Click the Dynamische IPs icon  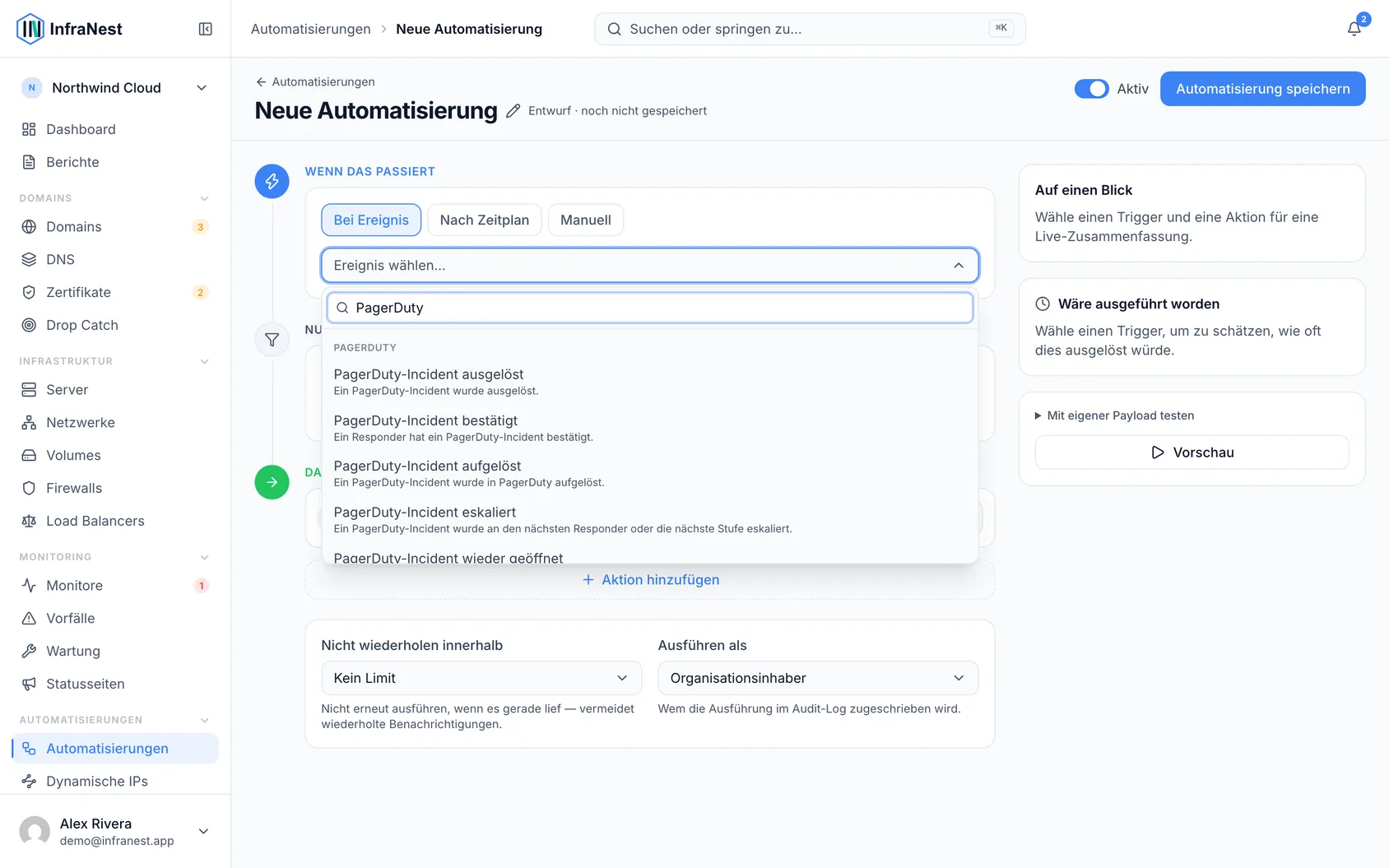[29, 781]
